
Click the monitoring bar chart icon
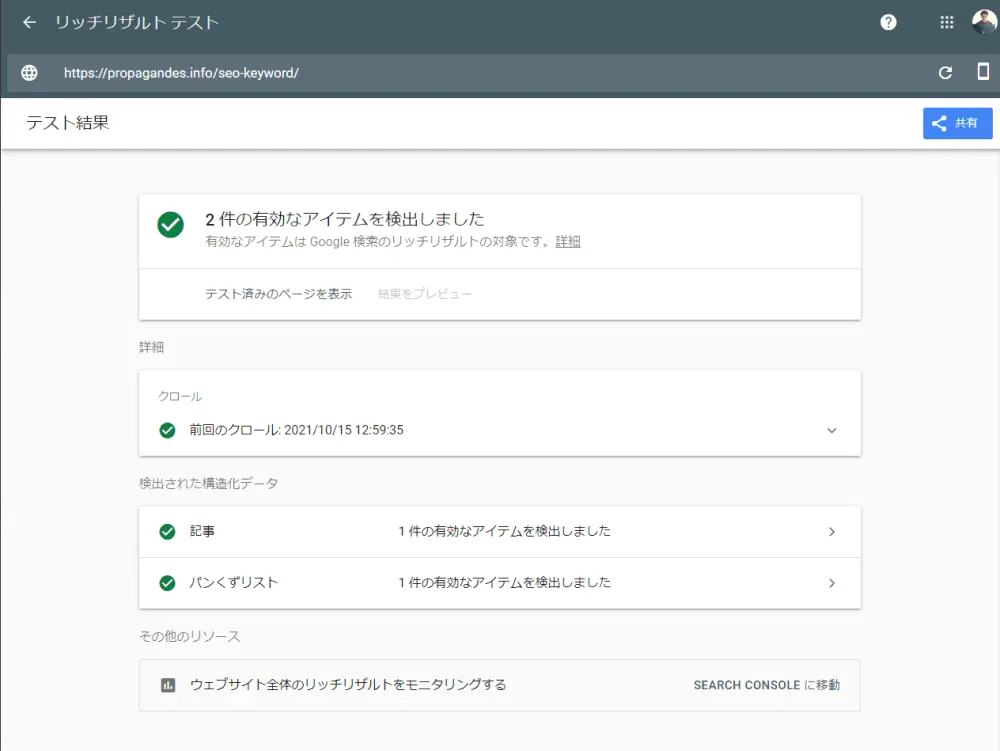[x=170, y=685]
